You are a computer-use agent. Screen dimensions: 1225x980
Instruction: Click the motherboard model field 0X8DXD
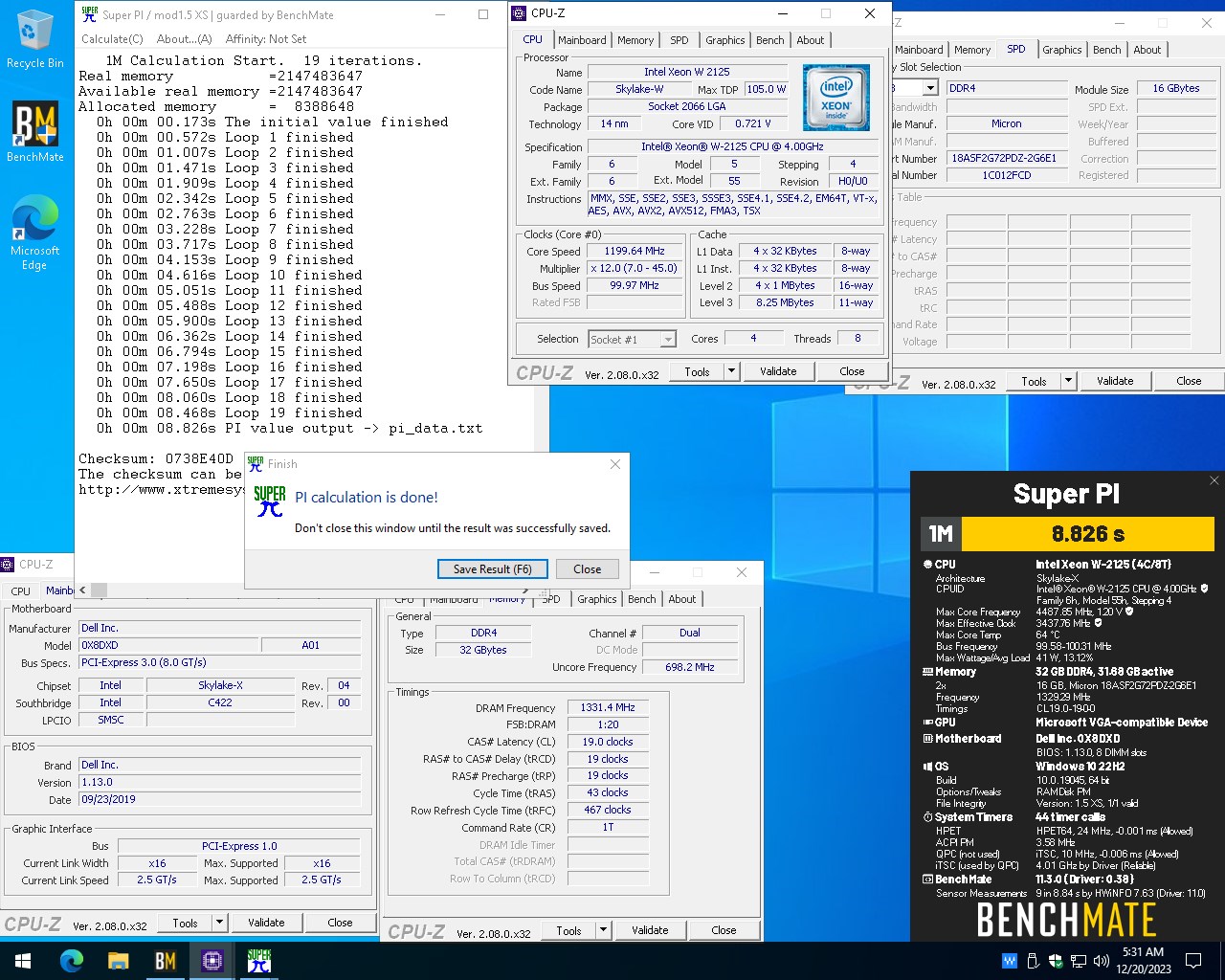pos(167,645)
